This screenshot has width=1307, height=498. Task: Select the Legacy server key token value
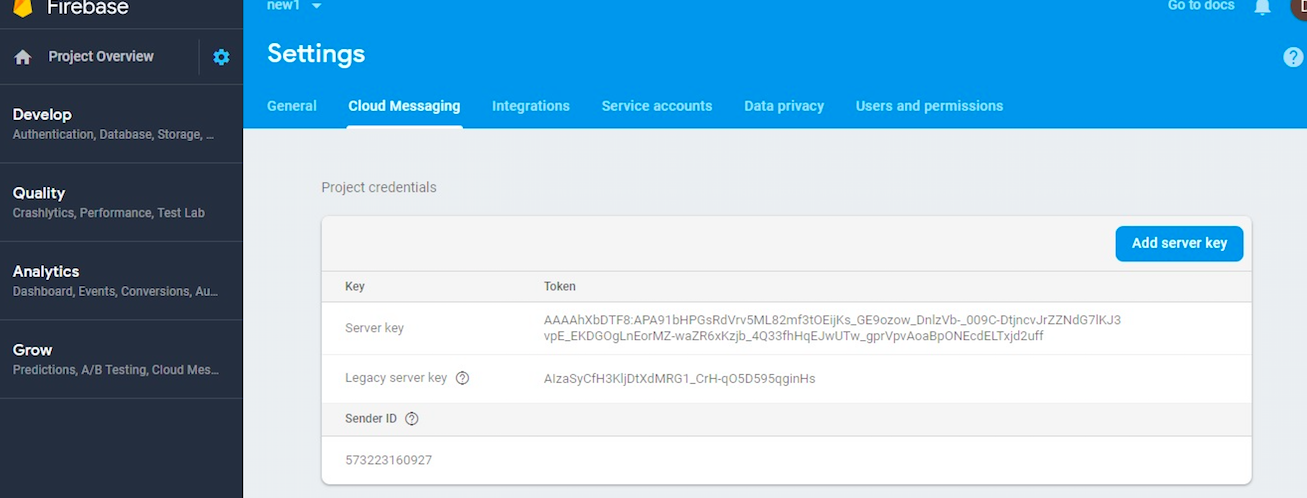679,379
